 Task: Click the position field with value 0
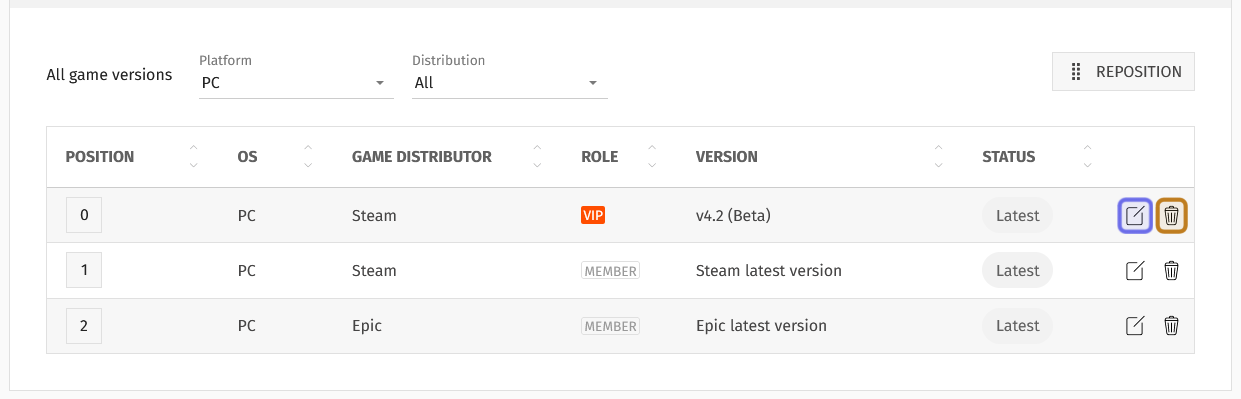(84, 215)
